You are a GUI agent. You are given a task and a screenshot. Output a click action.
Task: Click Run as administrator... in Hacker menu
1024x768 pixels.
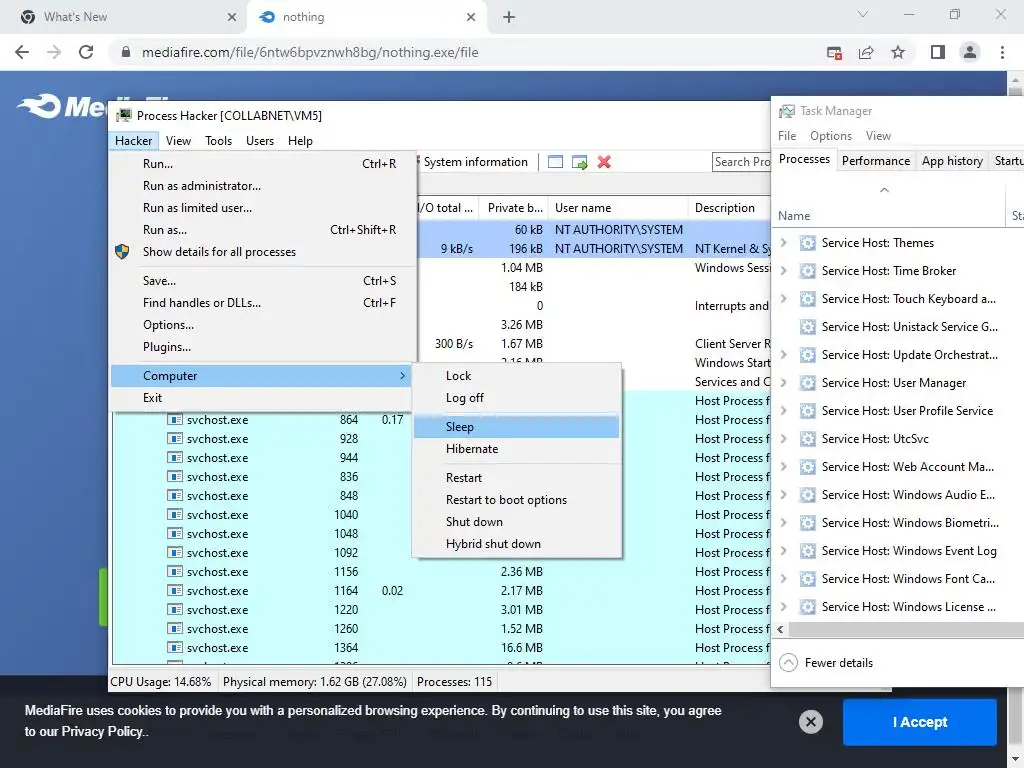point(261,186)
